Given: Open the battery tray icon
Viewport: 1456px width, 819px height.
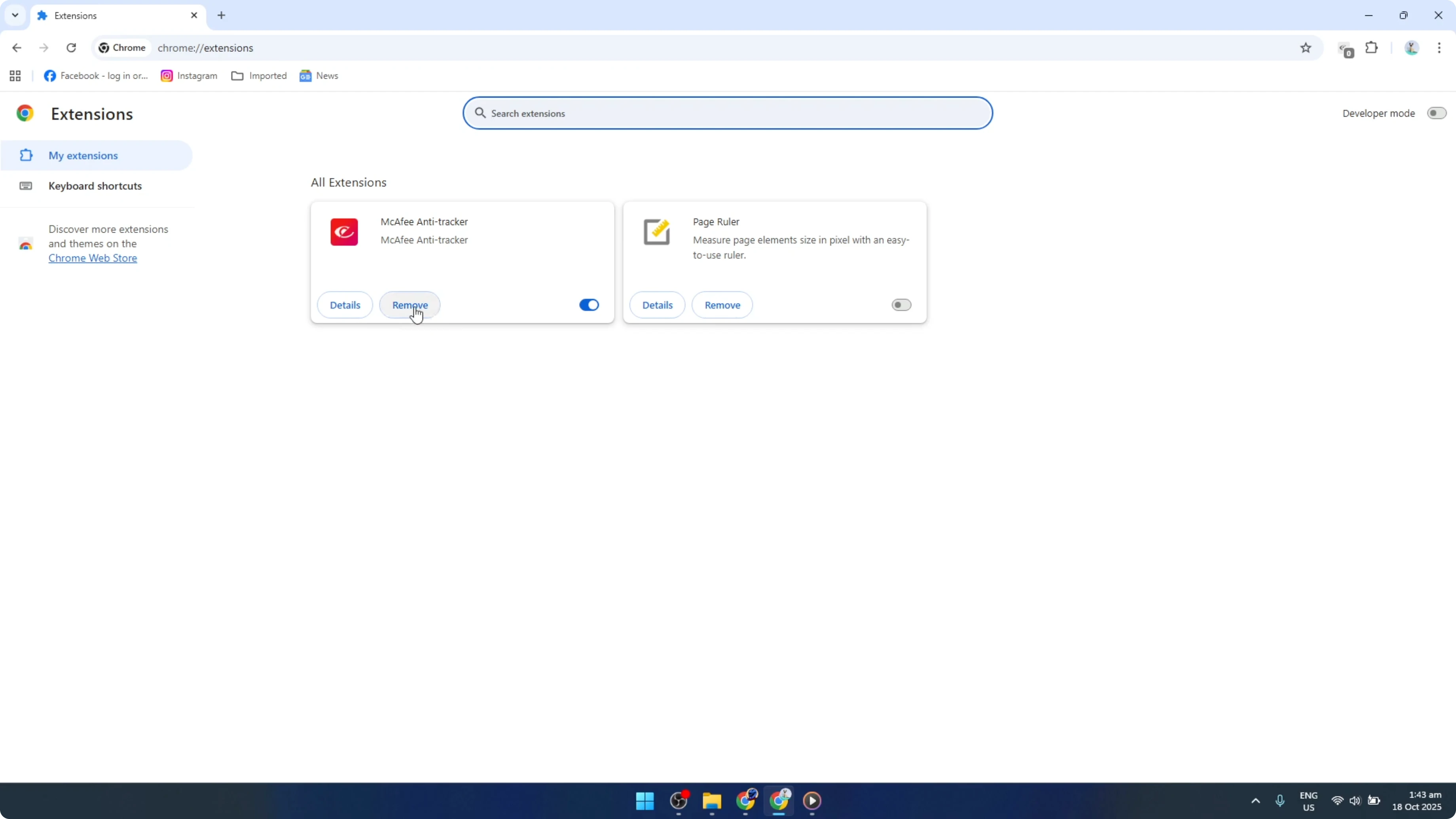Looking at the screenshot, I should (1373, 801).
